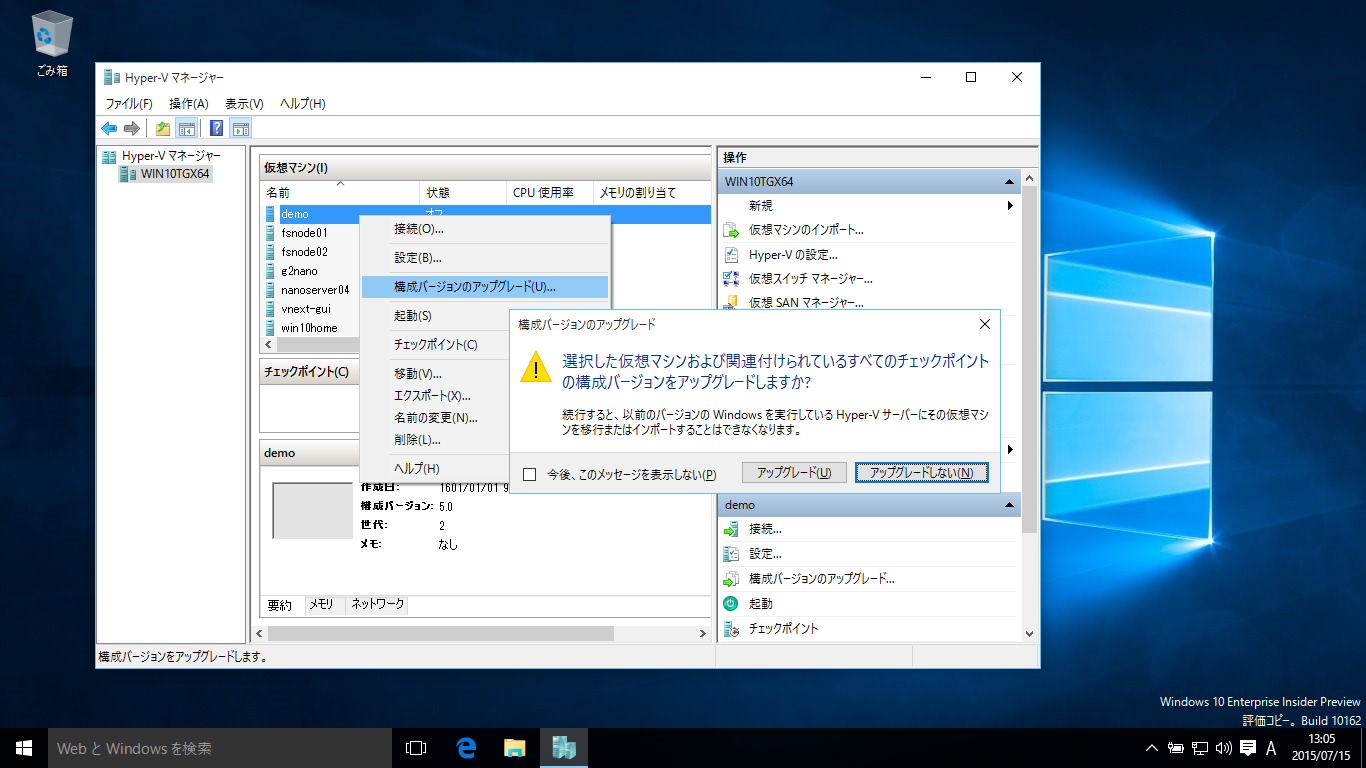Click the yellow warning icon in dialog

pos(536,366)
